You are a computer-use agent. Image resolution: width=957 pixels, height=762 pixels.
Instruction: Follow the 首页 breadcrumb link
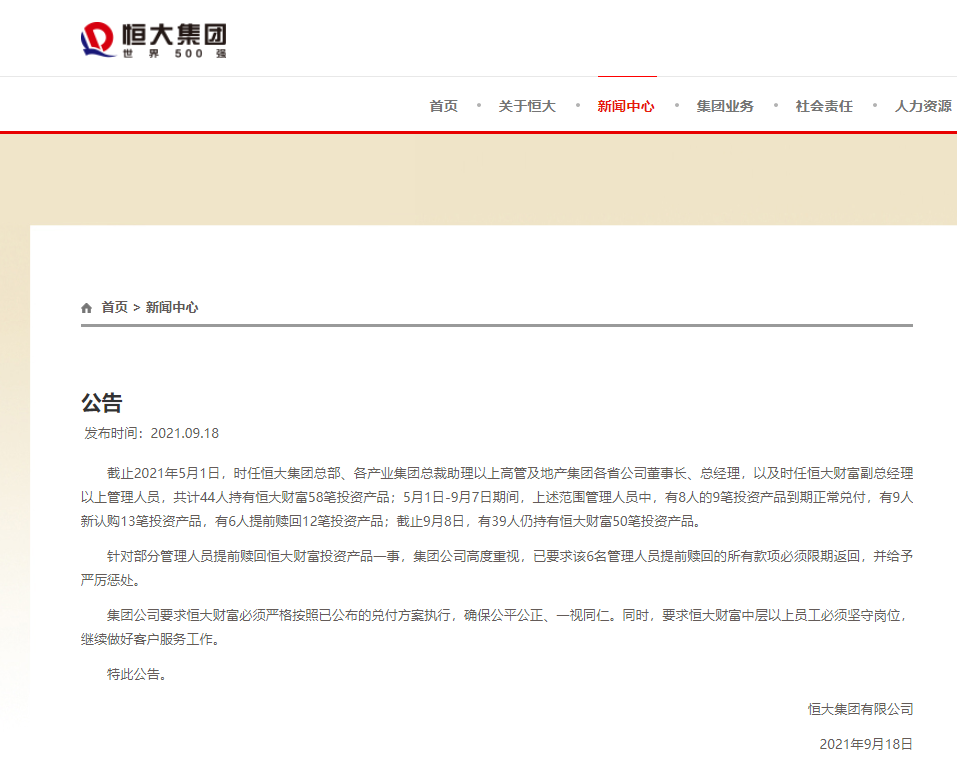coord(114,308)
